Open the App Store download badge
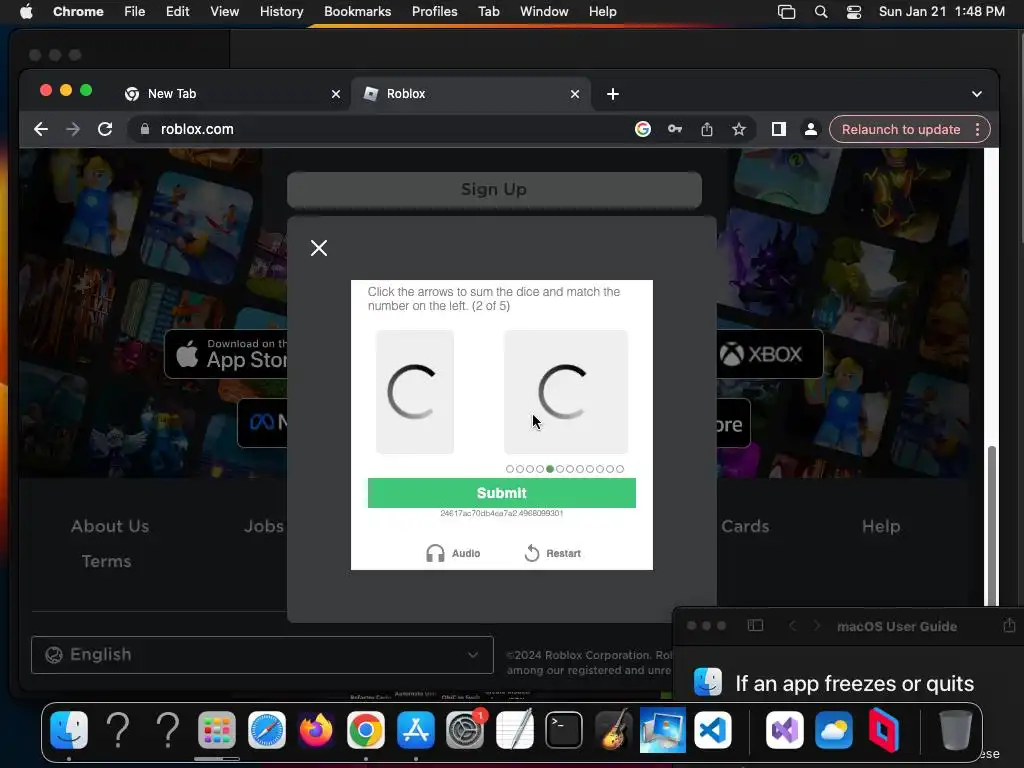The image size is (1024, 768). [x=225, y=354]
